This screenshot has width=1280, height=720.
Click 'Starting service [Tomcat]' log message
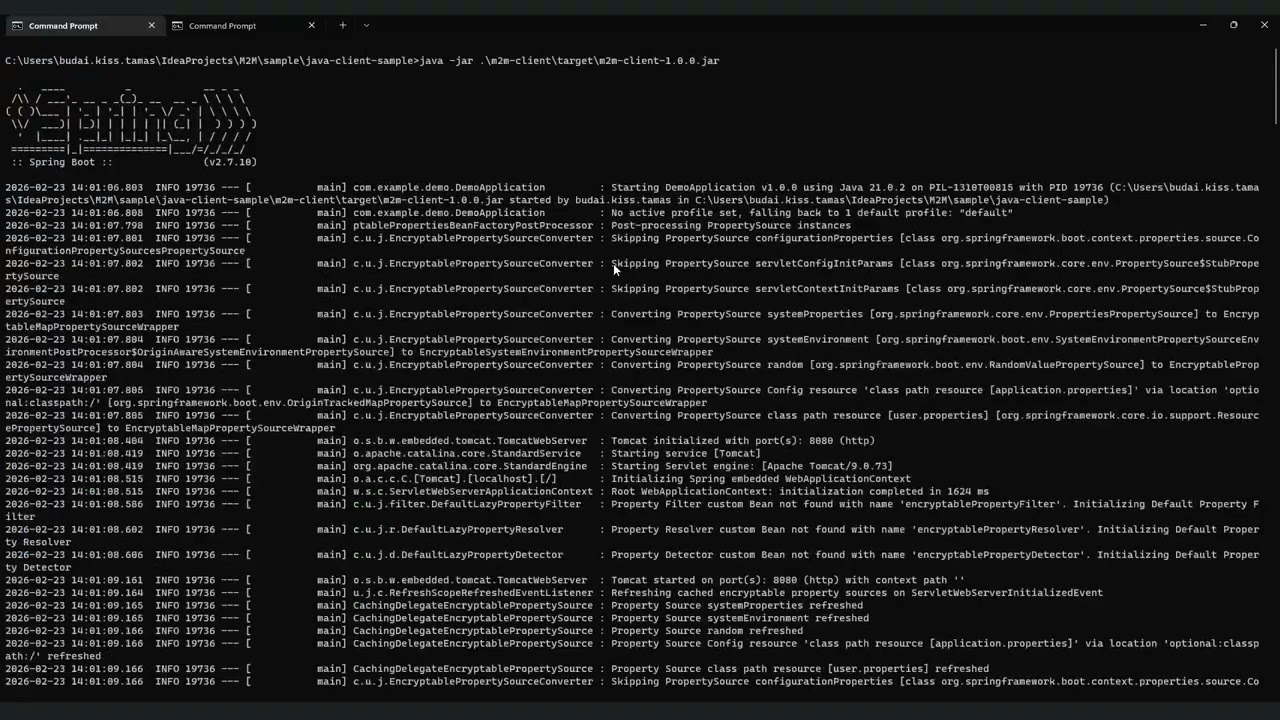click(x=686, y=454)
